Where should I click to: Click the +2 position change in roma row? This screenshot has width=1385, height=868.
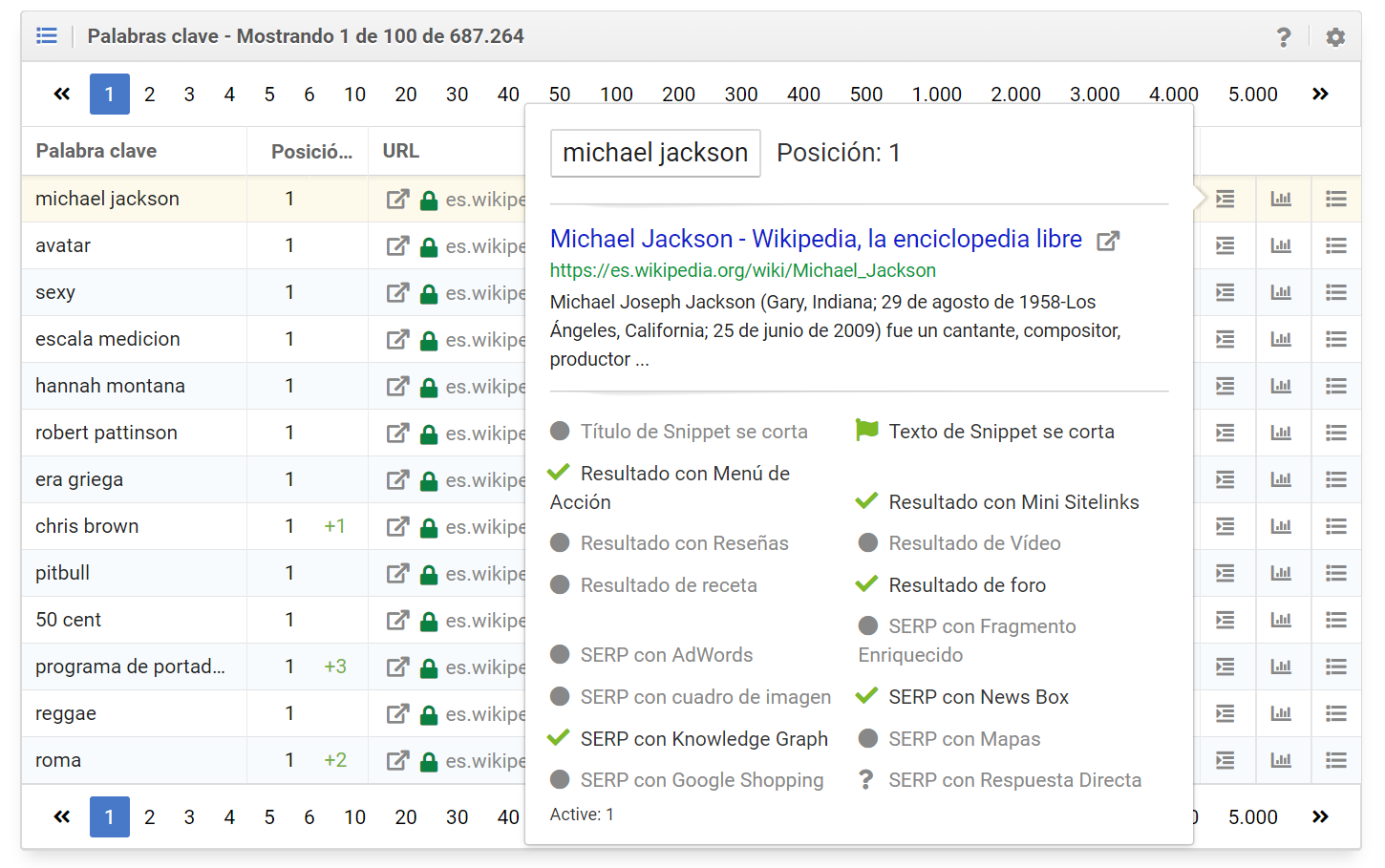(x=335, y=760)
